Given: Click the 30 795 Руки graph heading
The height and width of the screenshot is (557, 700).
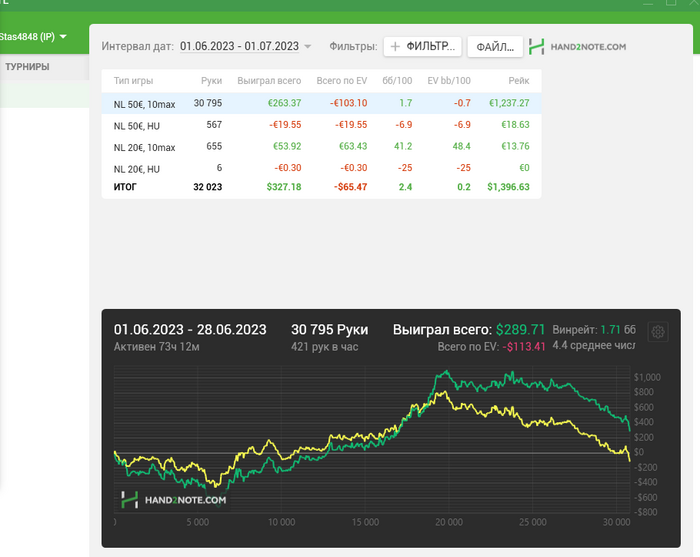Looking at the screenshot, I should [x=329, y=330].
